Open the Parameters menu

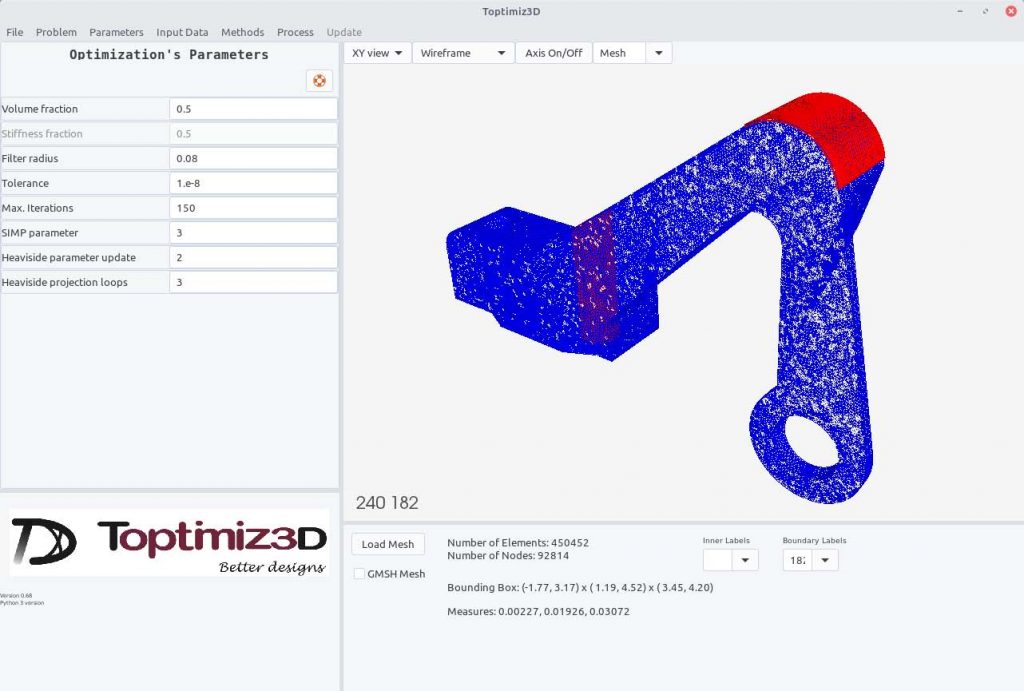(x=116, y=32)
